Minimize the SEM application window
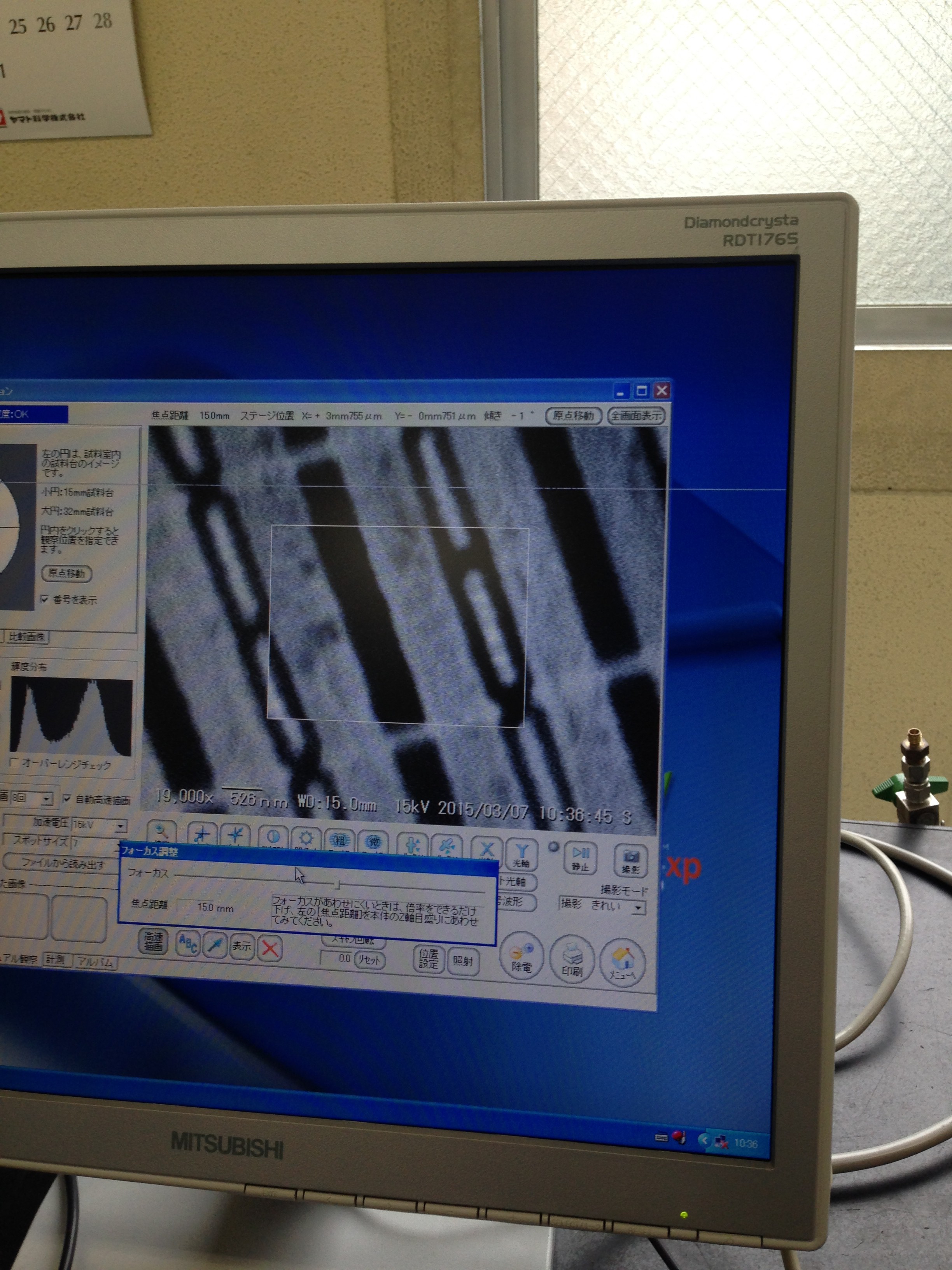Image resolution: width=952 pixels, height=1270 pixels. (x=621, y=391)
